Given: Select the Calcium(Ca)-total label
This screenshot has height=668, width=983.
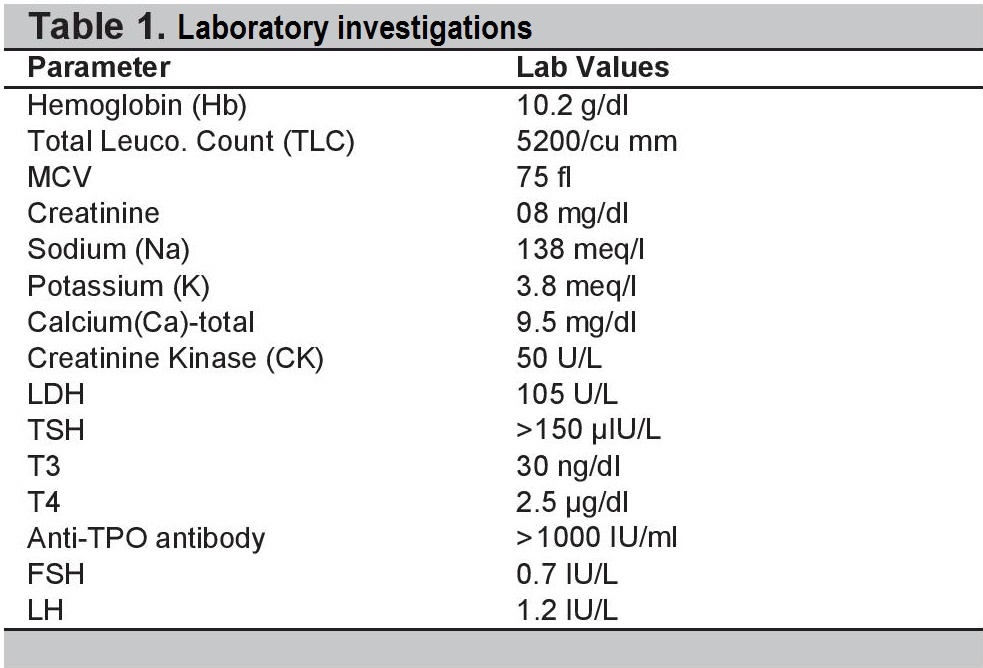Looking at the screenshot, I should (x=141, y=322).
